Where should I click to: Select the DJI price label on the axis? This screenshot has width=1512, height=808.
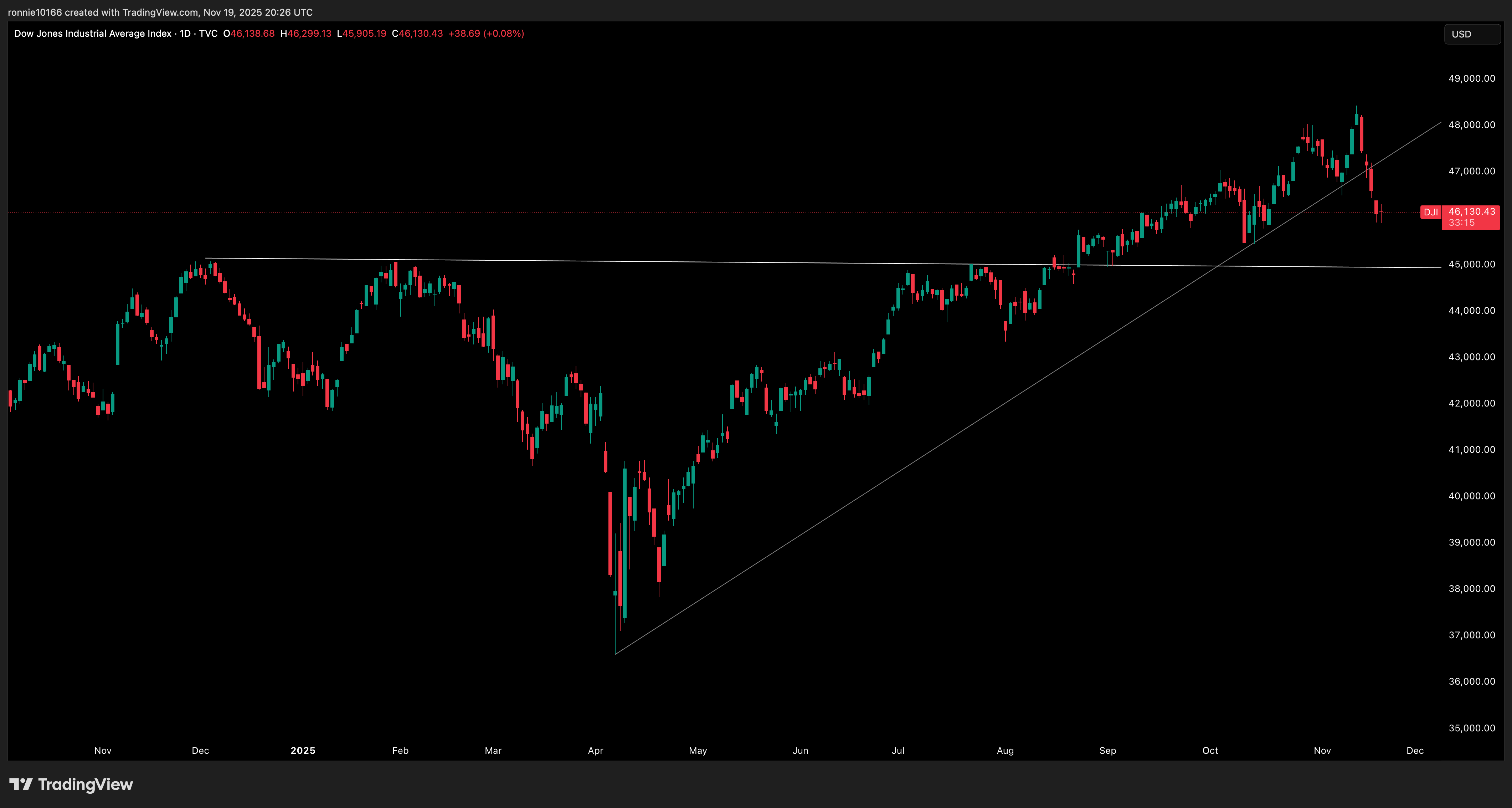tap(1431, 213)
